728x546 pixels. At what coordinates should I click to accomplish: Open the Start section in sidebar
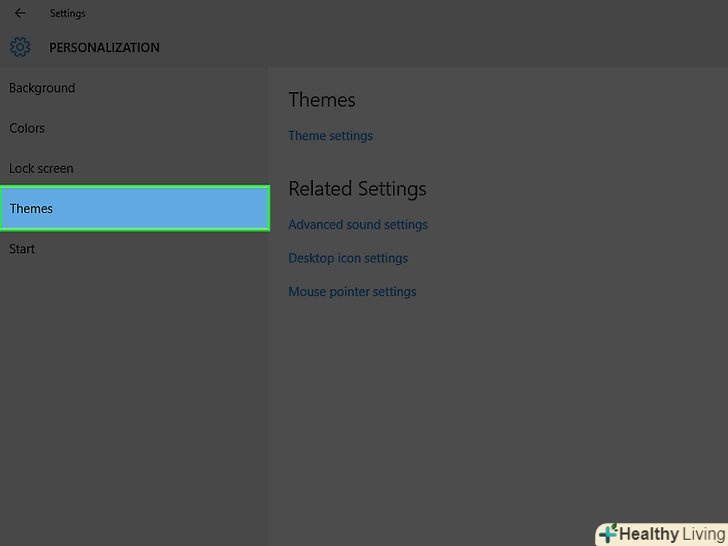[x=22, y=248]
